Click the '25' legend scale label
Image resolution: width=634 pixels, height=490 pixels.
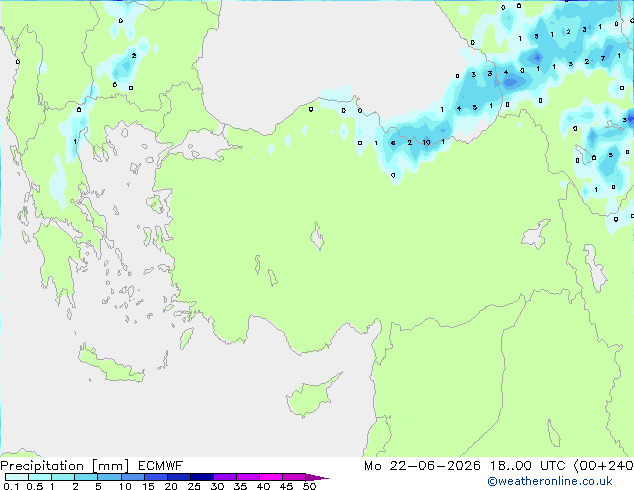194,486
